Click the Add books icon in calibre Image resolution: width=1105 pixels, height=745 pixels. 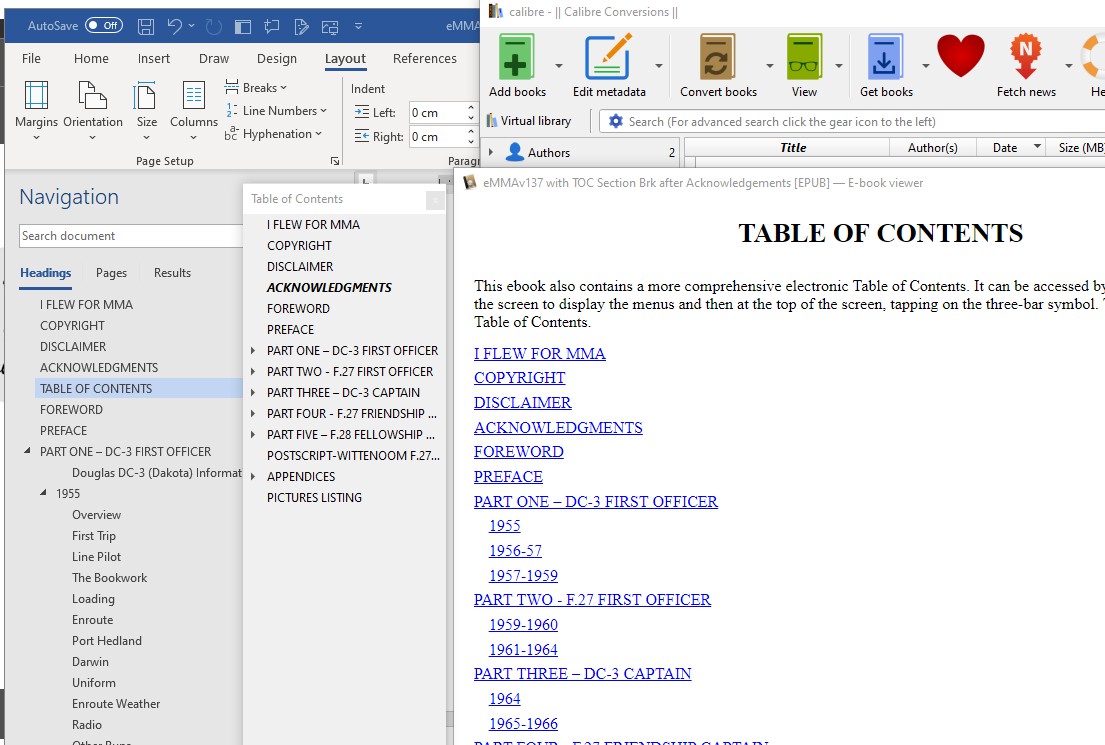[x=517, y=57]
